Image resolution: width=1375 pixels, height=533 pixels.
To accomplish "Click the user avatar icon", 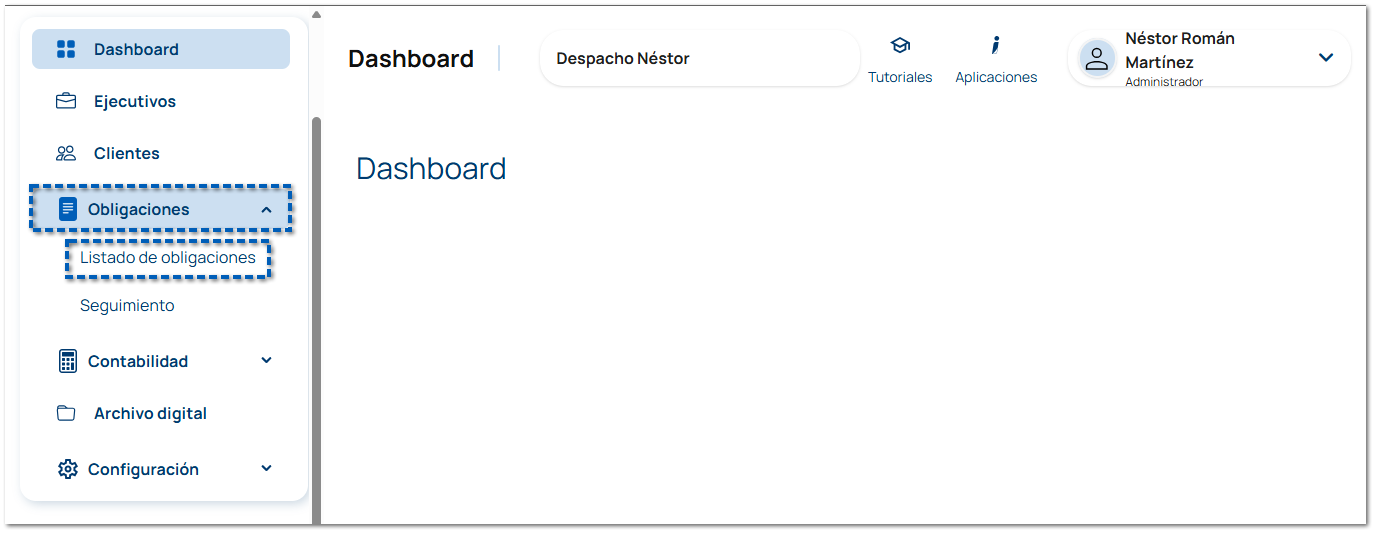I will pyautogui.click(x=1097, y=59).
